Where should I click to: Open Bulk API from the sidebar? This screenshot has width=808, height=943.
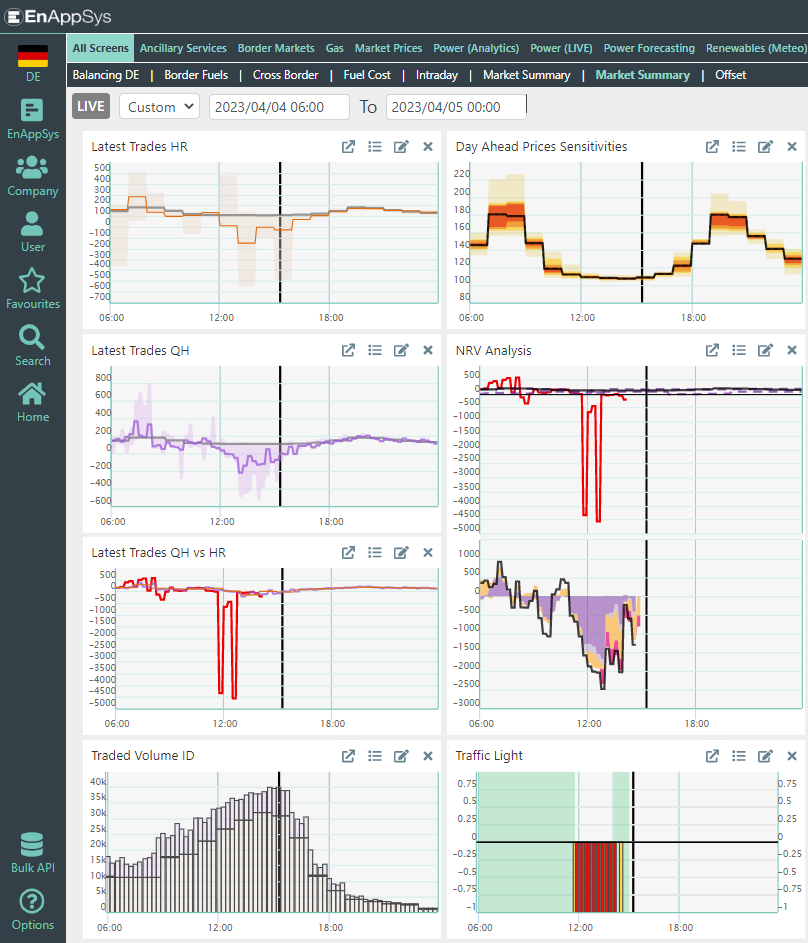pos(33,853)
